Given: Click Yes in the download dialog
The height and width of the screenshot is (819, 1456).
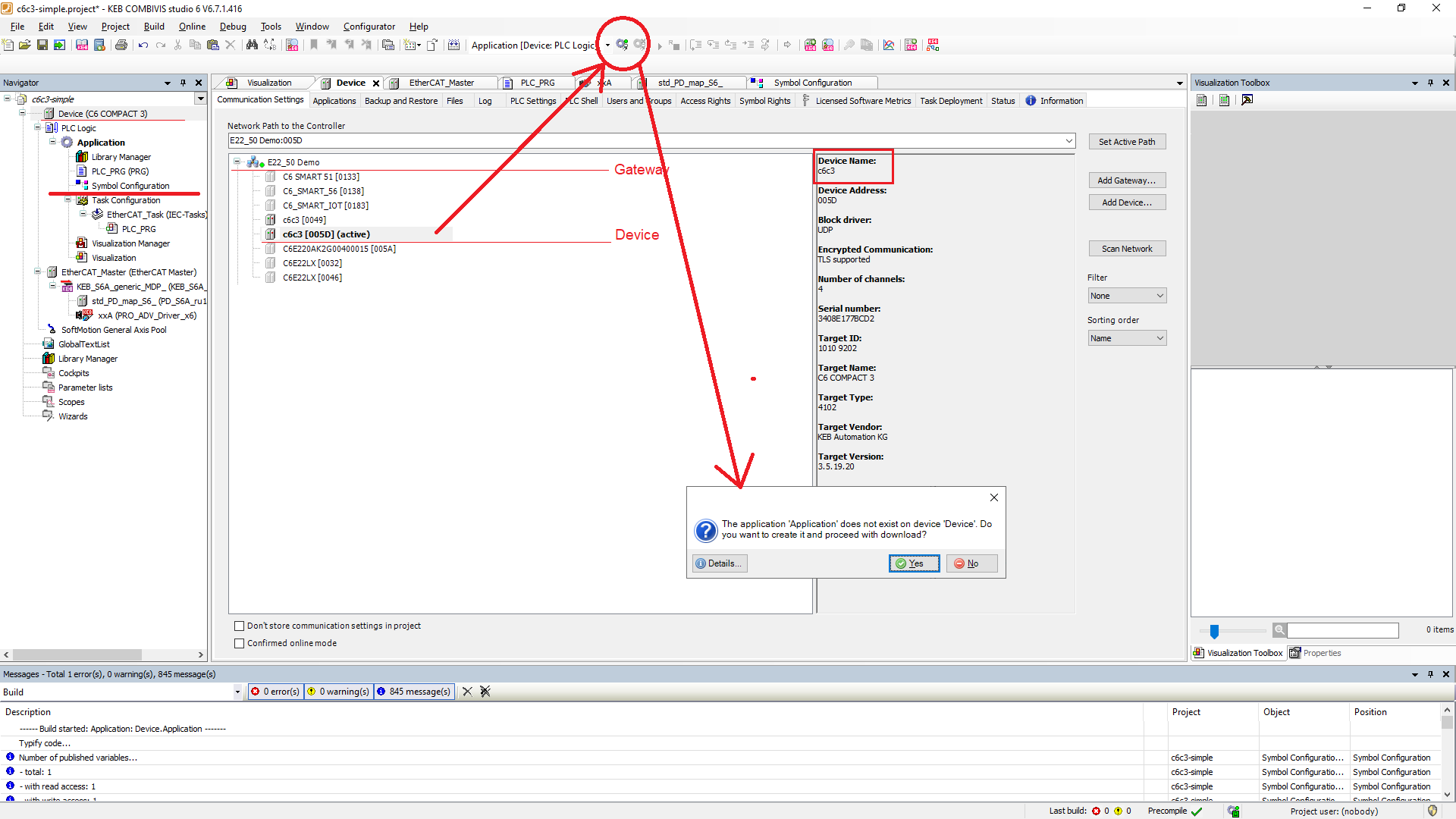Looking at the screenshot, I should (x=914, y=563).
